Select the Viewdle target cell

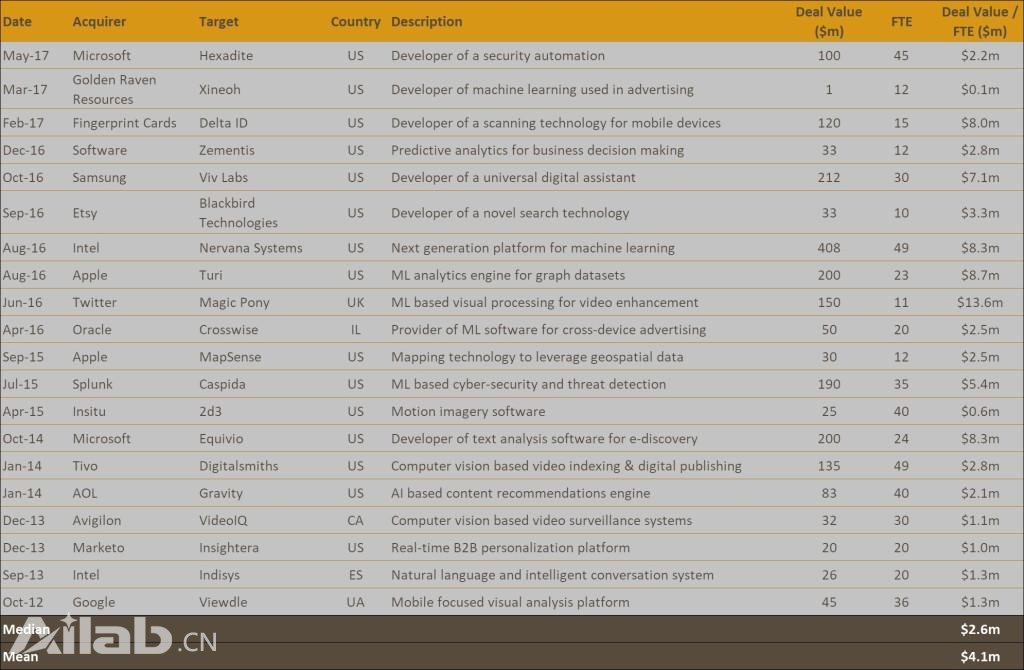click(223, 602)
